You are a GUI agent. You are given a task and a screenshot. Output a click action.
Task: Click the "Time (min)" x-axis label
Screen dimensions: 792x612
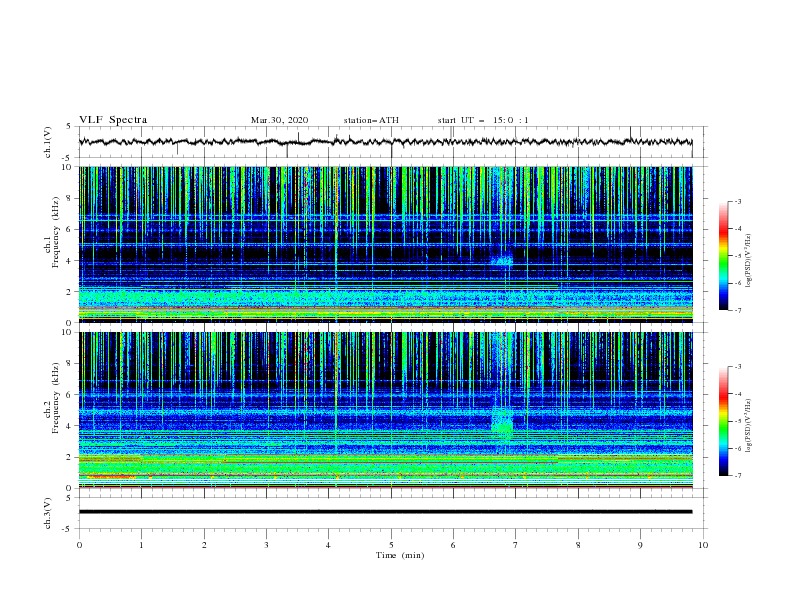click(400, 555)
